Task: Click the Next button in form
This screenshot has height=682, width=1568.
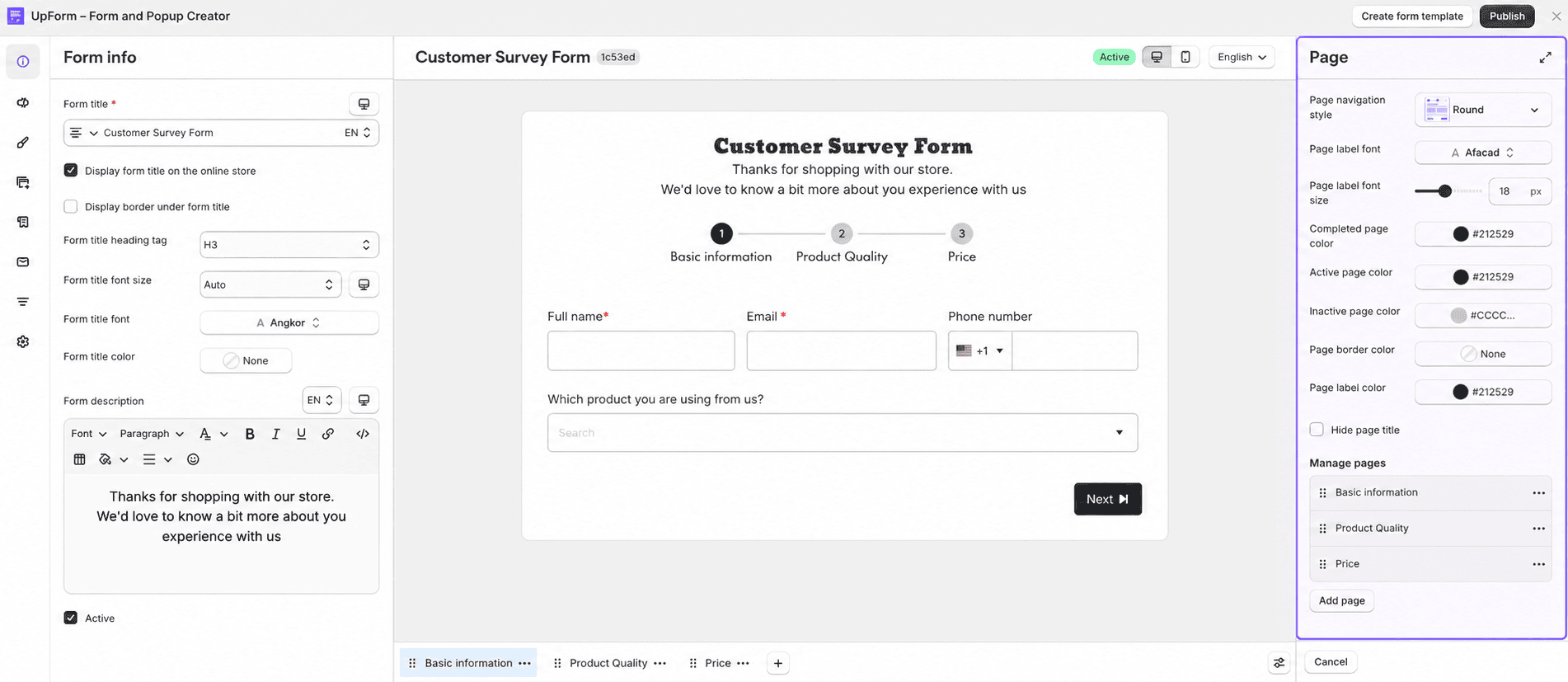Action: pyautogui.click(x=1108, y=499)
